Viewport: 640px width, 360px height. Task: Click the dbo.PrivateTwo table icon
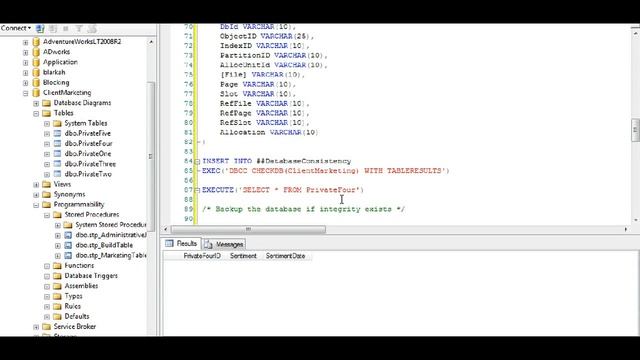58,174
